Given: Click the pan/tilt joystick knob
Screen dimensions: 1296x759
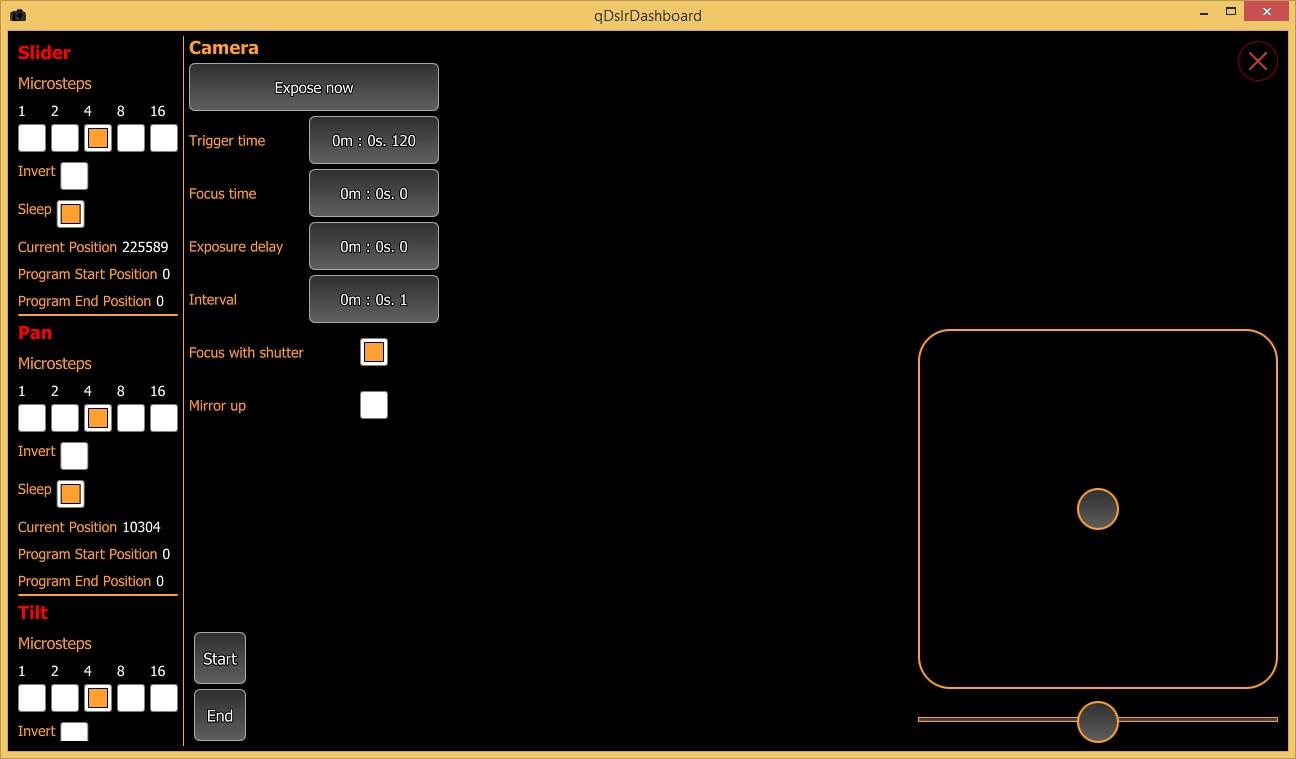Looking at the screenshot, I should pos(1098,509).
